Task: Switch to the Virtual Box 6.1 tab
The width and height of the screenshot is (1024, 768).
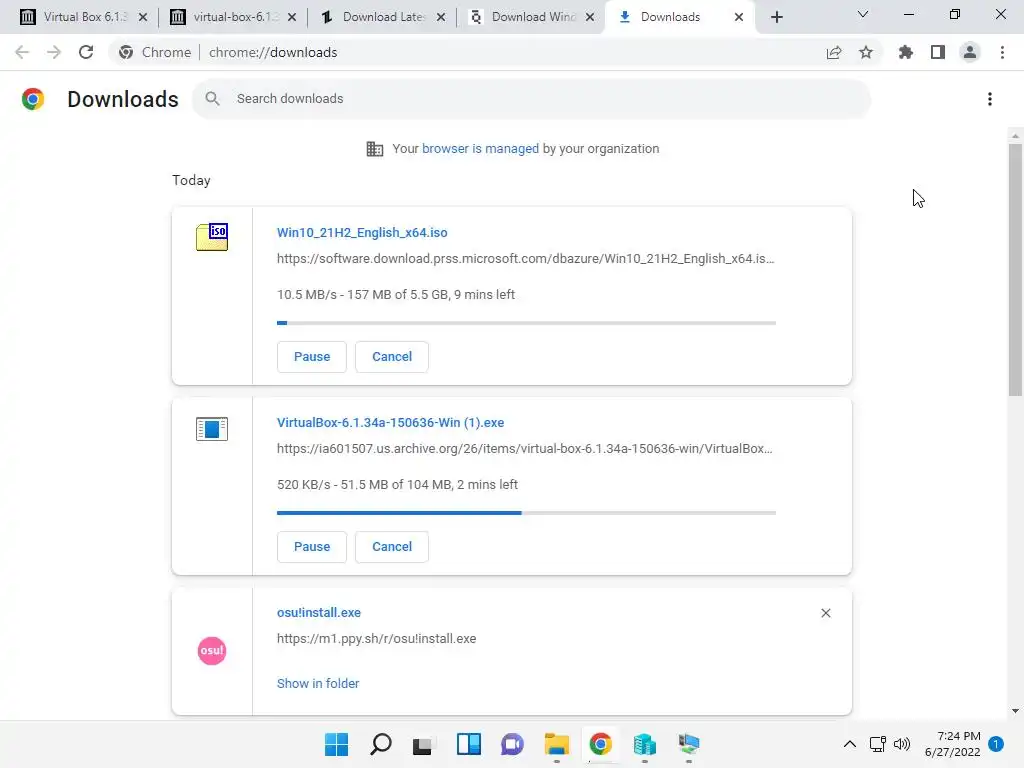Action: click(85, 17)
